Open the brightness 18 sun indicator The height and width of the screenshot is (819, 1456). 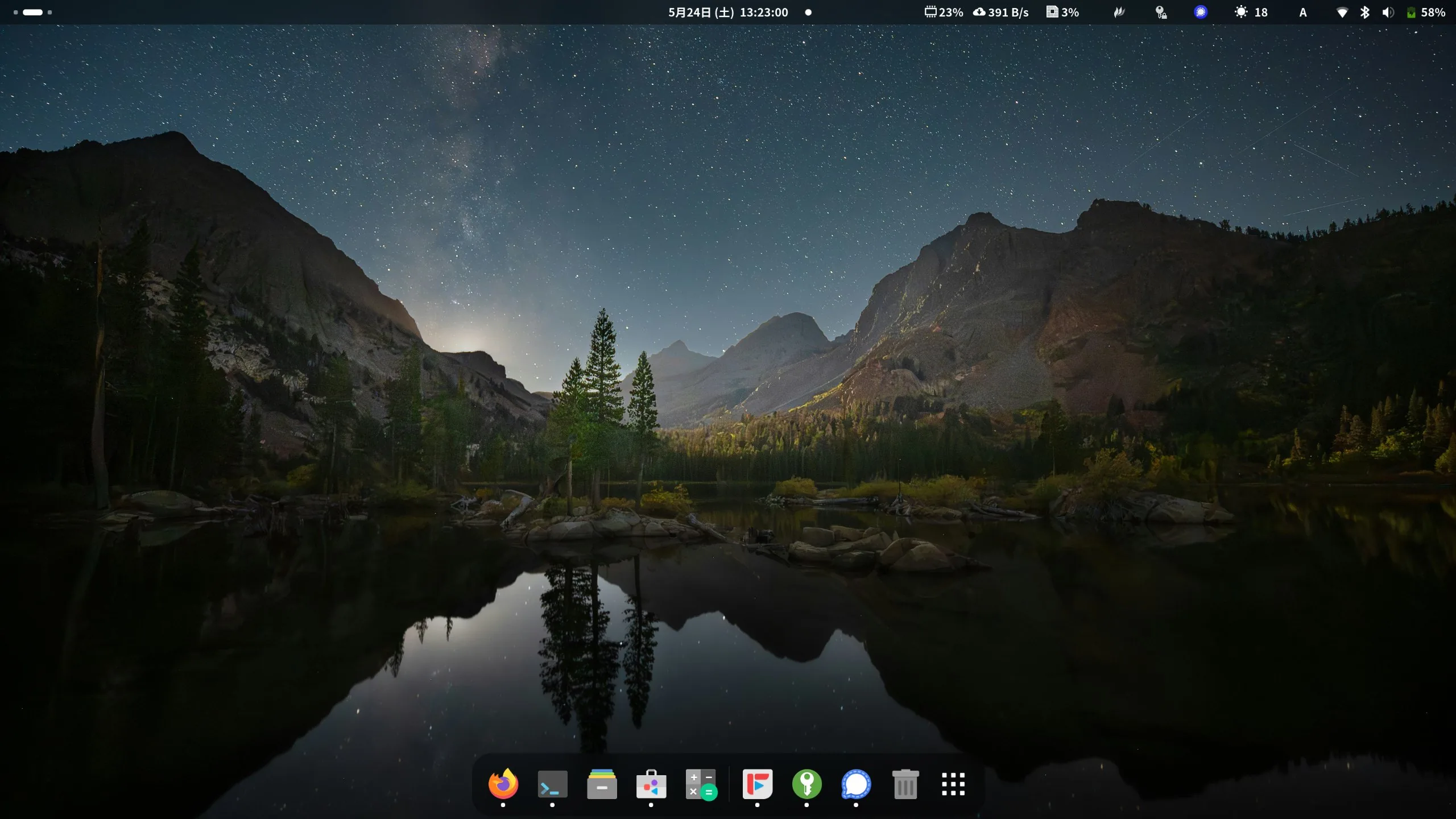tap(1251, 12)
